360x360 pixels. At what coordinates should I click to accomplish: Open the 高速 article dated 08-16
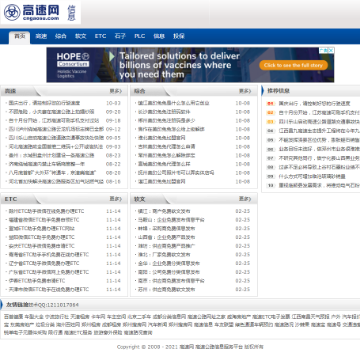coord(56,181)
